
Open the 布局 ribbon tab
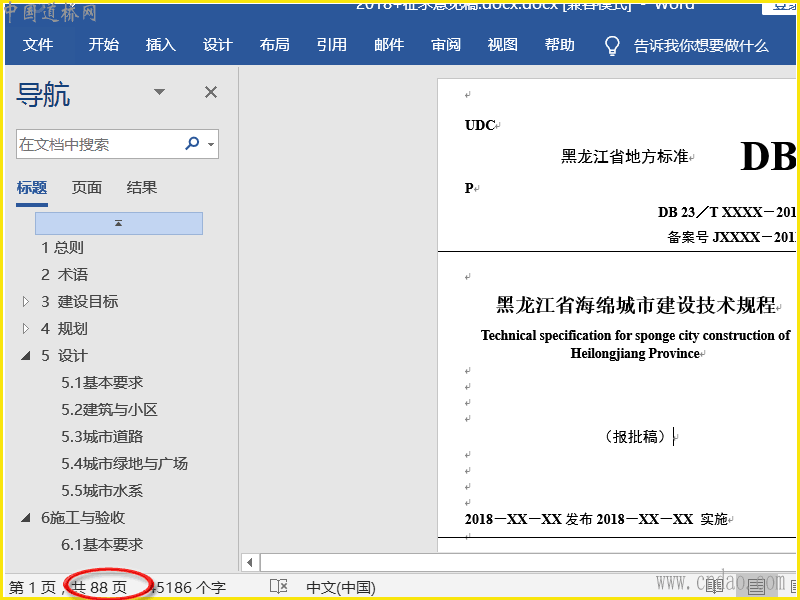[274, 45]
